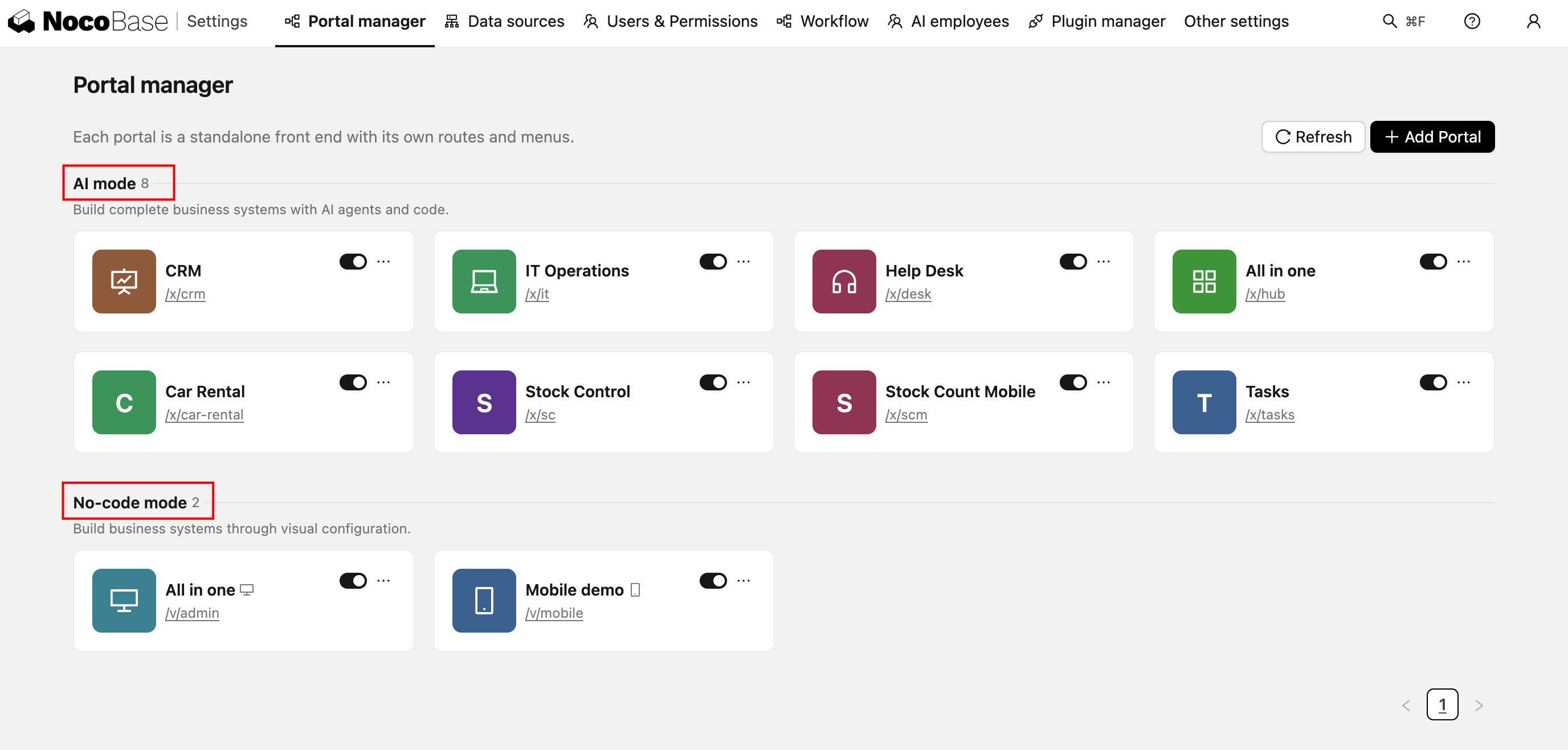The height and width of the screenshot is (750, 1568).
Task: Open more options for /x/hub portal
Action: pos(1464,262)
